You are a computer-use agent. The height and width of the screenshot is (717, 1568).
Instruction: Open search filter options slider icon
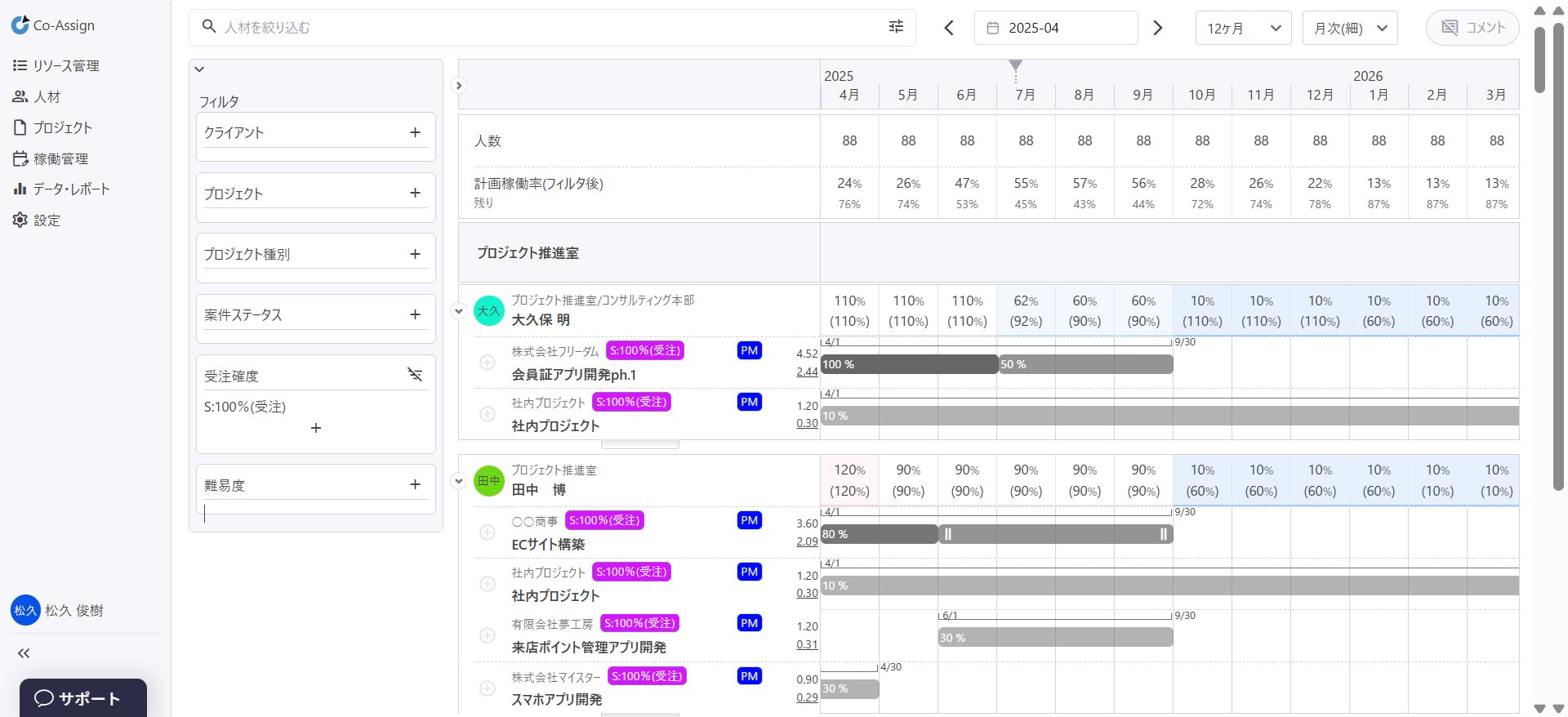896,27
